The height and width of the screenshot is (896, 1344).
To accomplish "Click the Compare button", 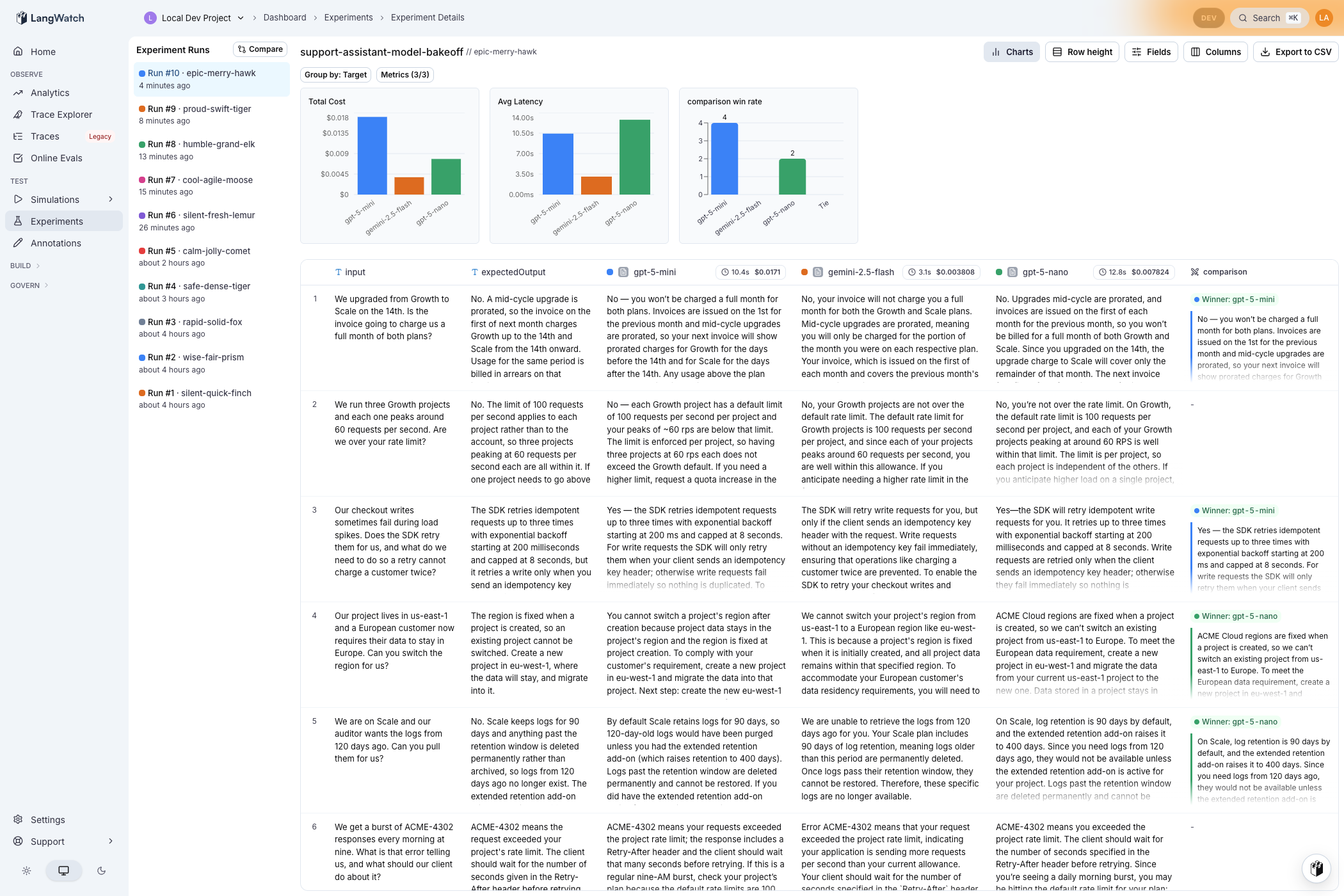I will (260, 49).
